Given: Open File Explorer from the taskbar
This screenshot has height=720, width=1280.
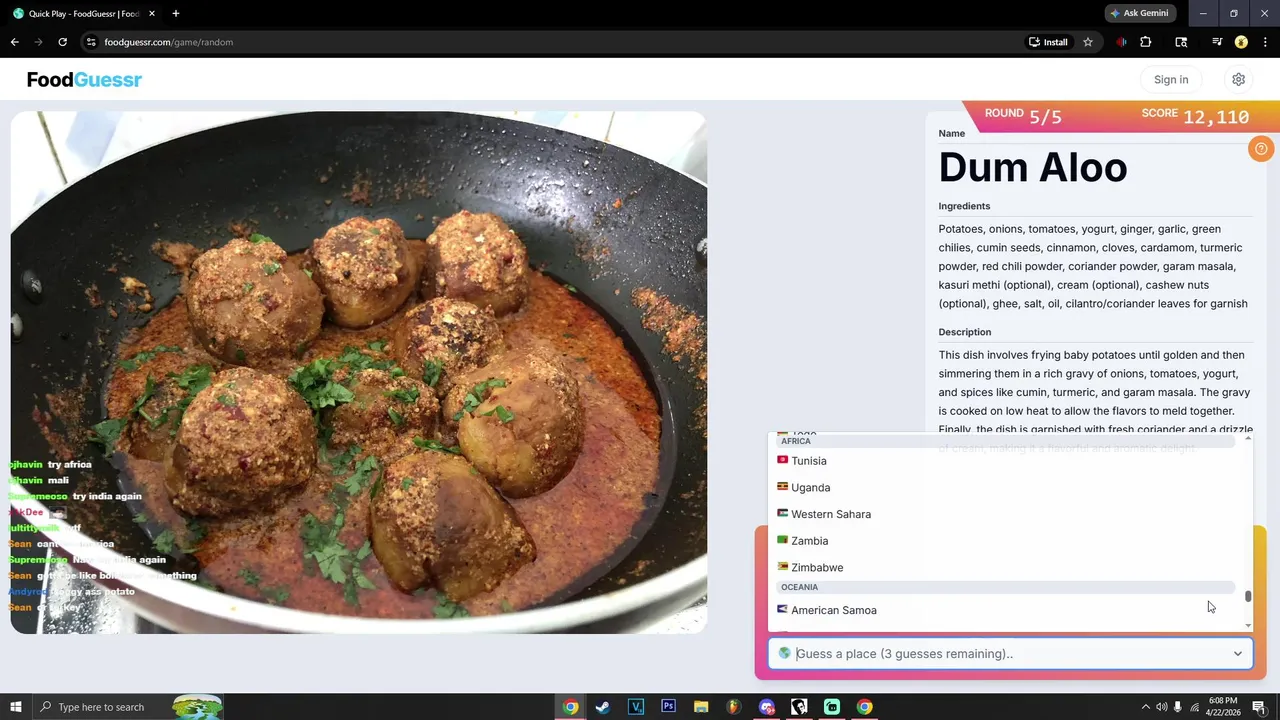Looking at the screenshot, I should click(701, 707).
